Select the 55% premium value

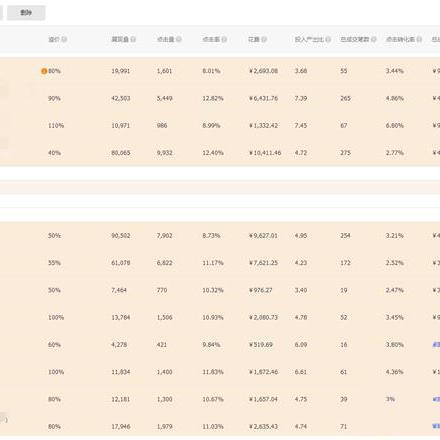coord(54,263)
